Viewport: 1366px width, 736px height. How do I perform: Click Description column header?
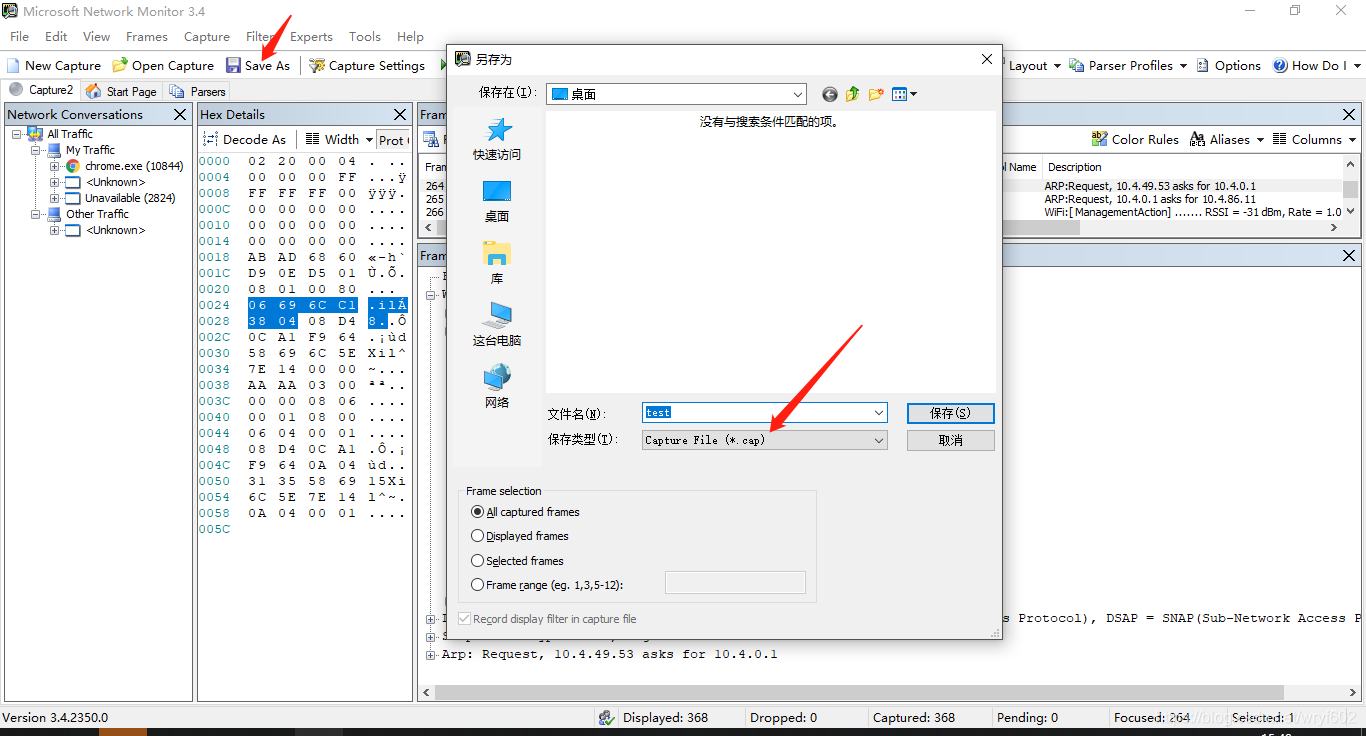coord(1074,167)
